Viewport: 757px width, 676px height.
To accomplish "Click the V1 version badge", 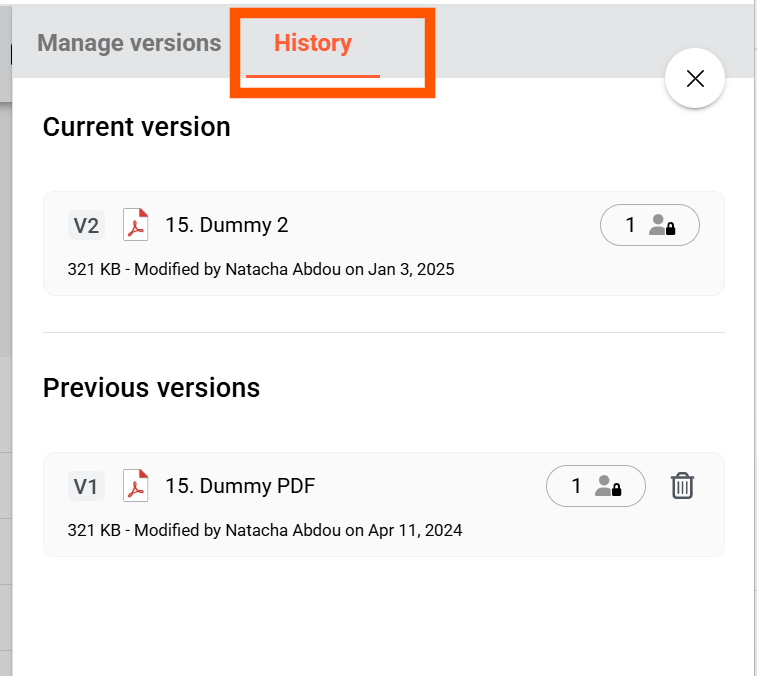I will coord(86,487).
